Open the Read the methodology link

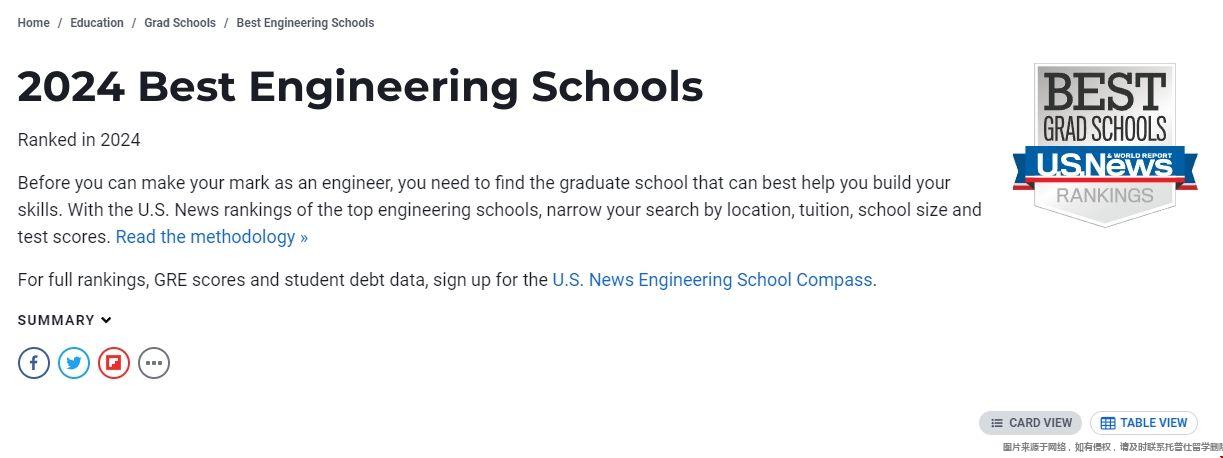[212, 237]
